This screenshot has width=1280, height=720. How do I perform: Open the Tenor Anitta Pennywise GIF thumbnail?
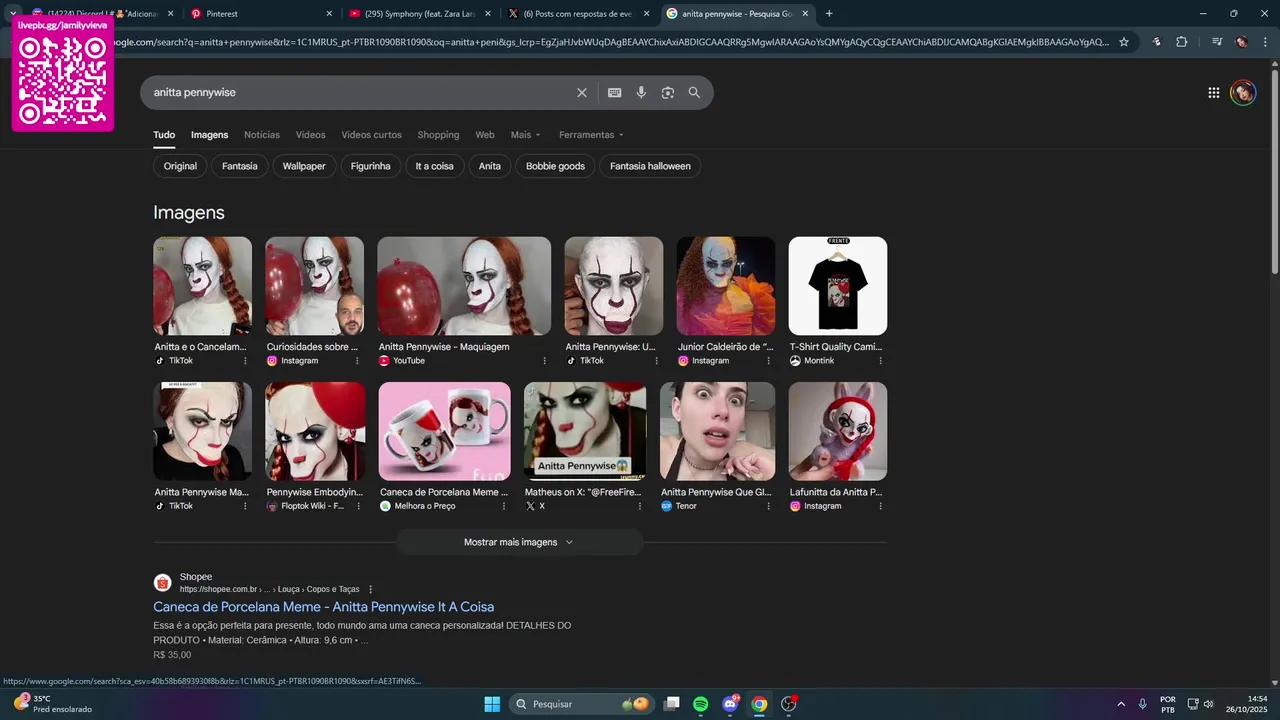tap(718, 431)
